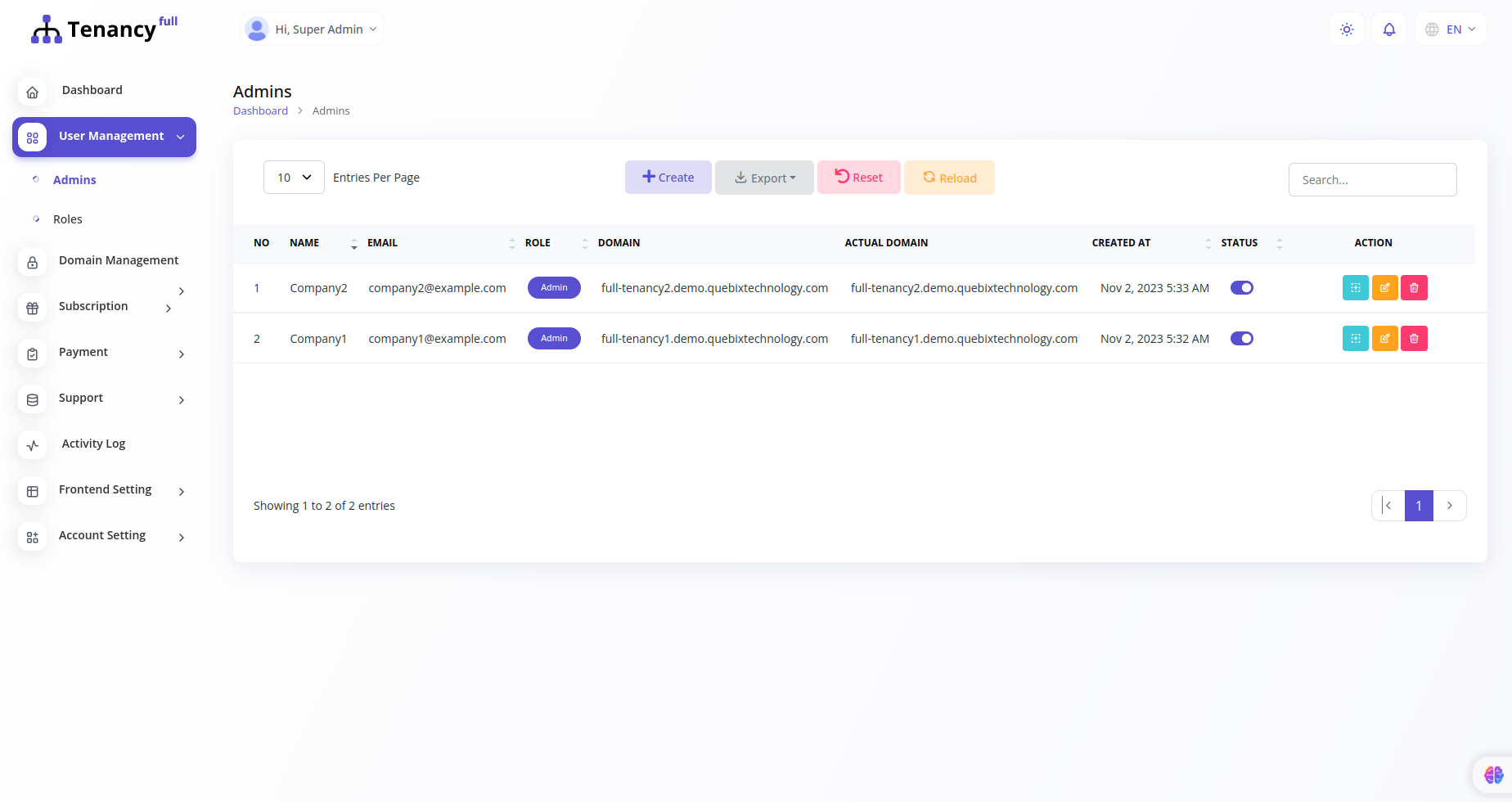
Task: Click the Activity Log waveform icon
Action: point(32,445)
